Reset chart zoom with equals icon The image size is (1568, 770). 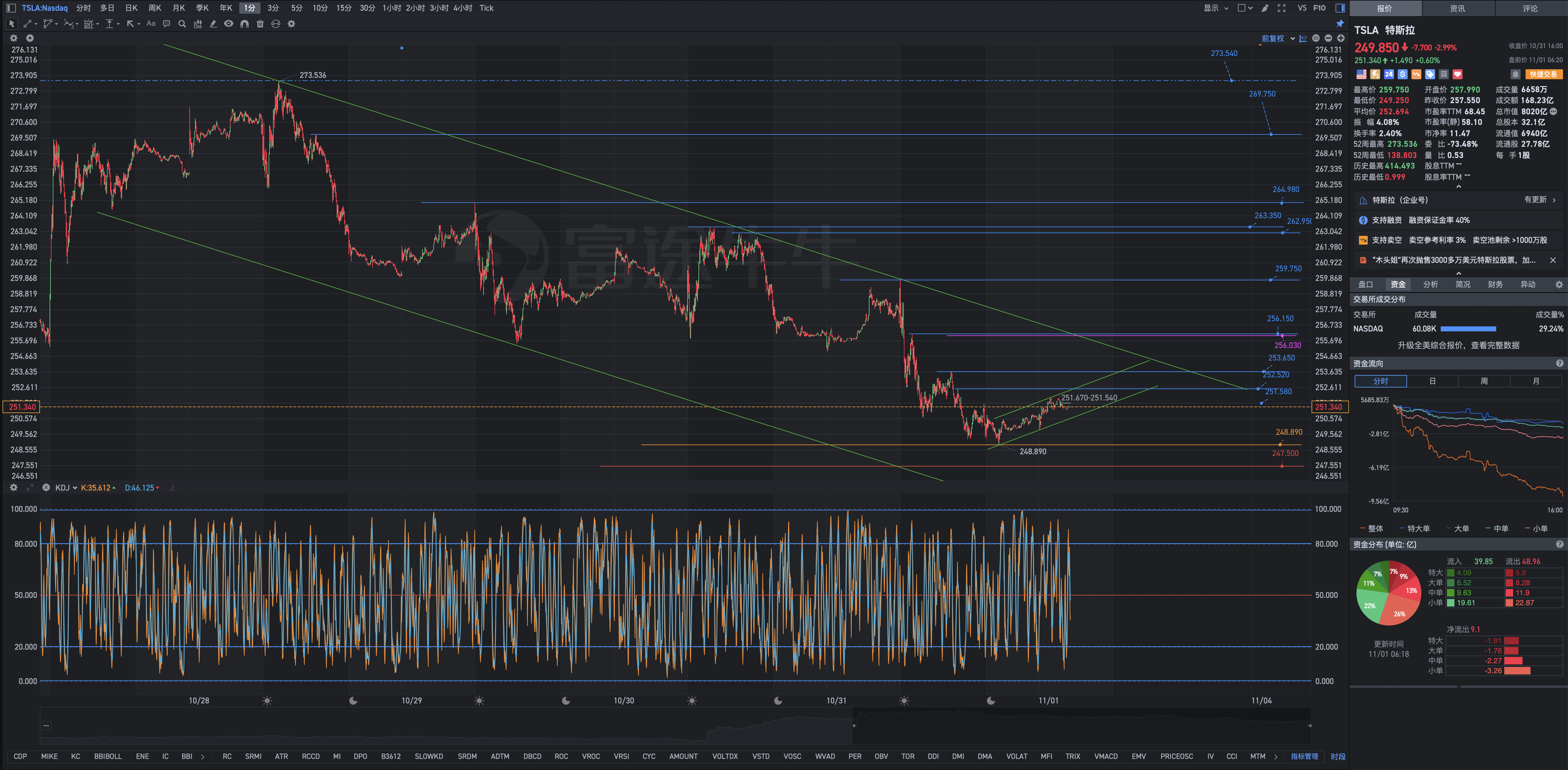(x=1316, y=38)
